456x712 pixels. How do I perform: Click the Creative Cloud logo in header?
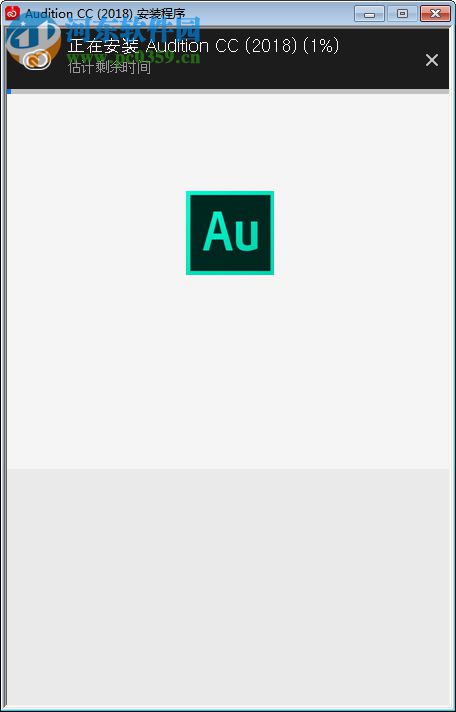point(36,59)
